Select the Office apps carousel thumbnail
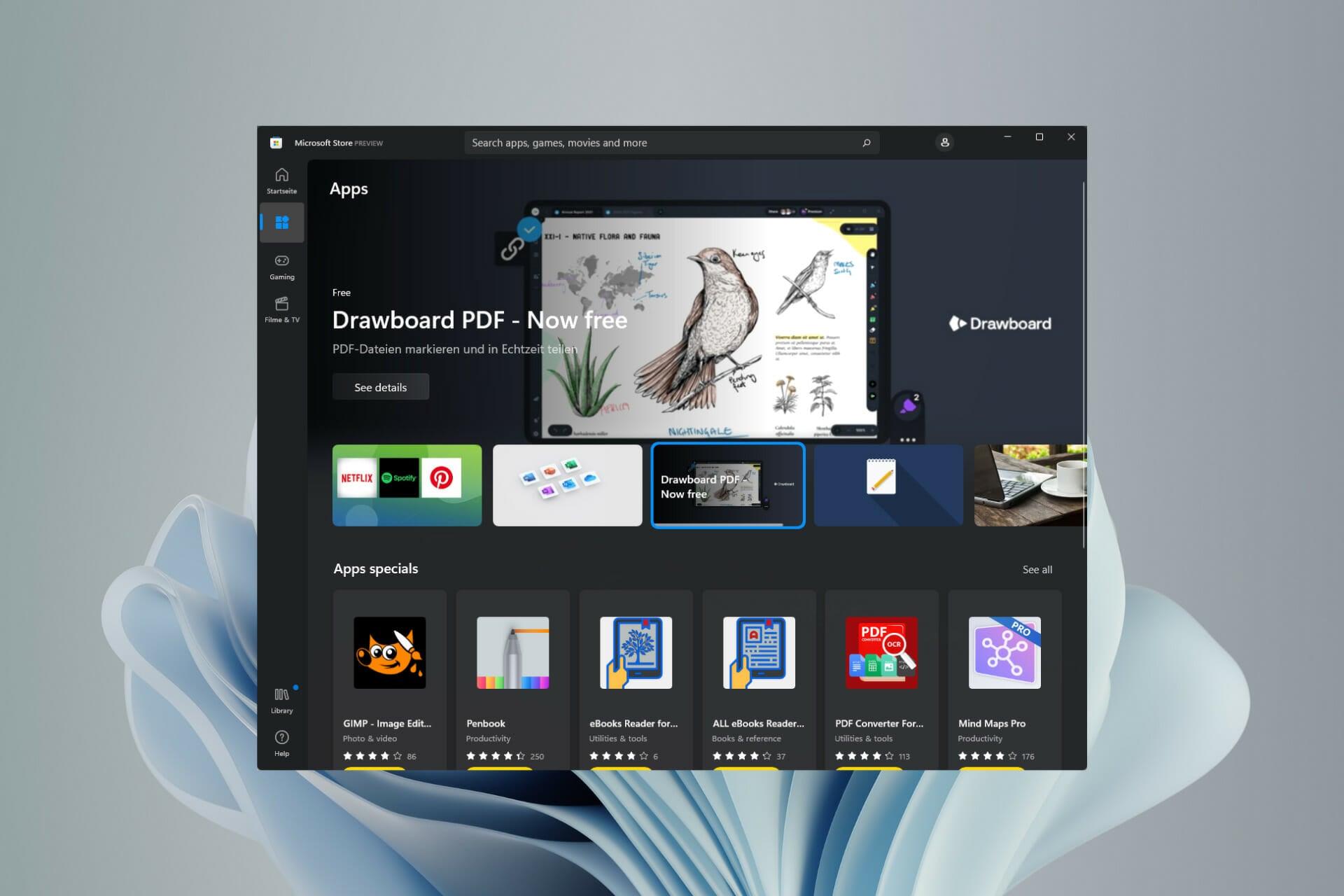1344x896 pixels. [x=567, y=485]
